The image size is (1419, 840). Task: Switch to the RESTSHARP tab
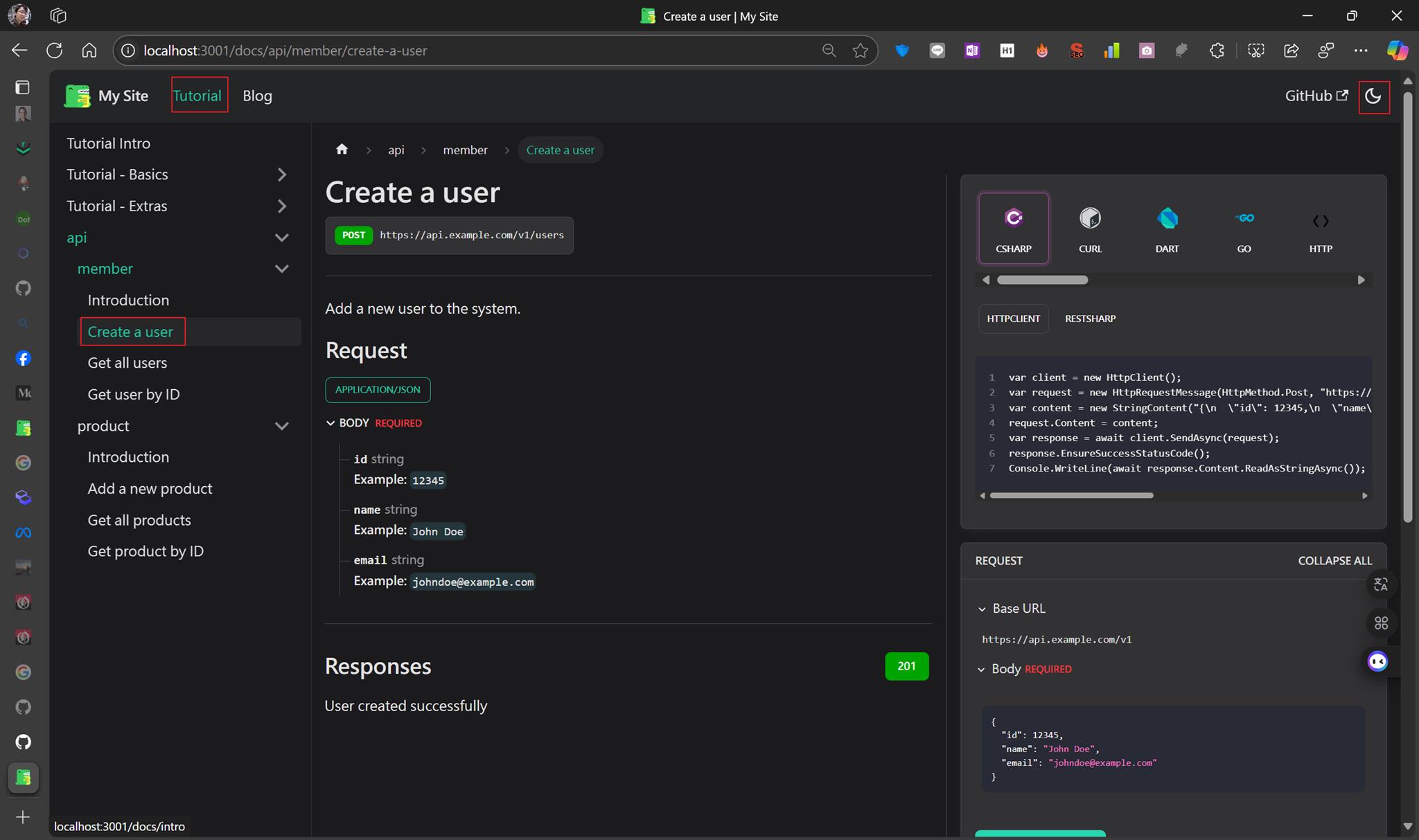(1090, 319)
